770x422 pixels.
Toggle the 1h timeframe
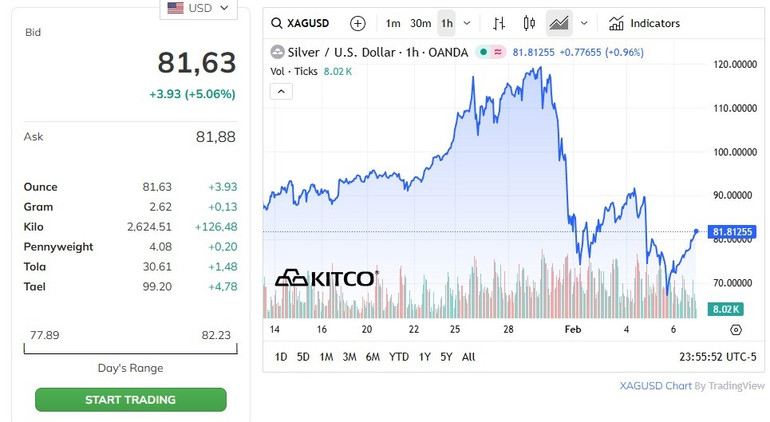point(446,23)
